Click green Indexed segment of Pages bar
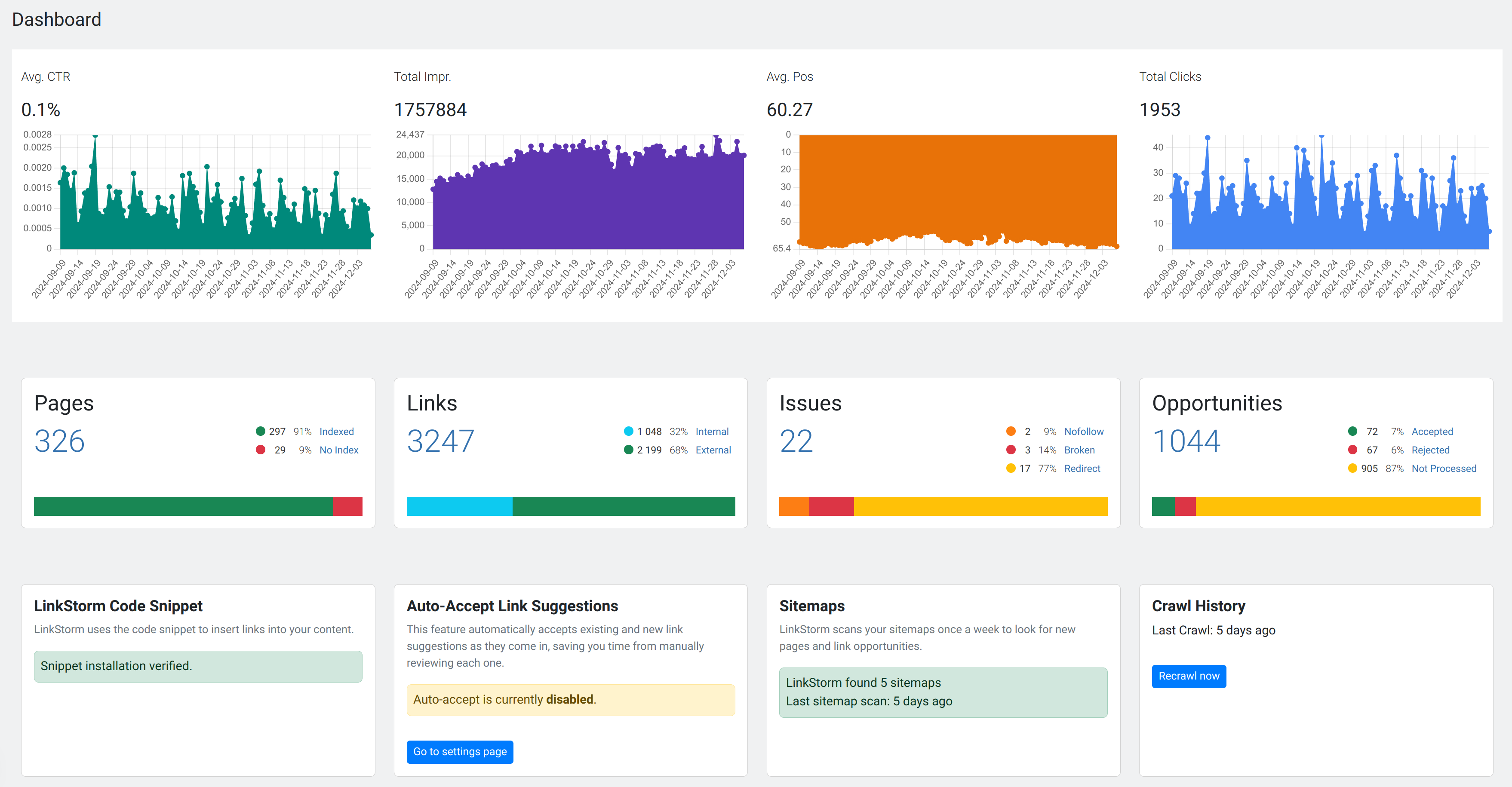The height and width of the screenshot is (787, 1512). click(x=183, y=506)
